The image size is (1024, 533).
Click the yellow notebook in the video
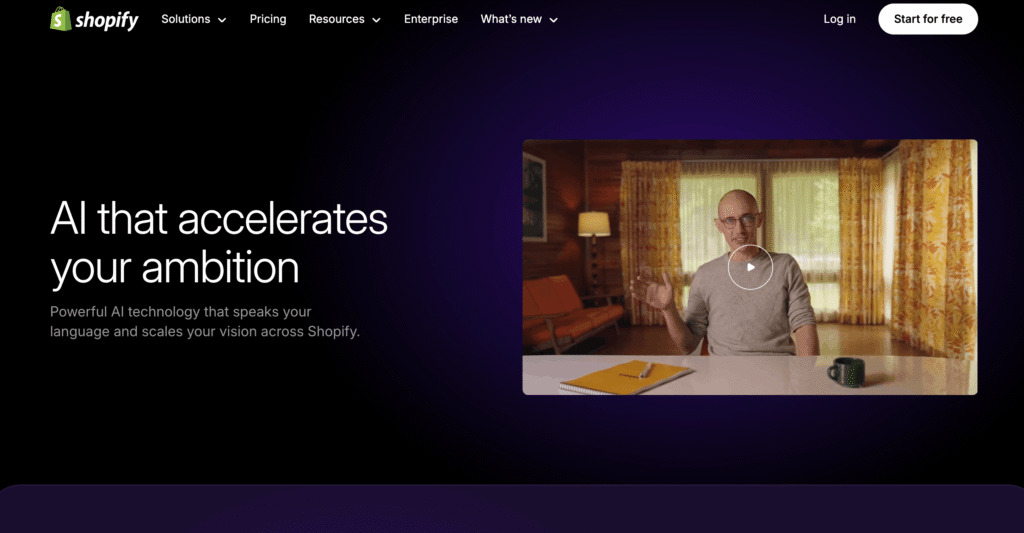626,377
